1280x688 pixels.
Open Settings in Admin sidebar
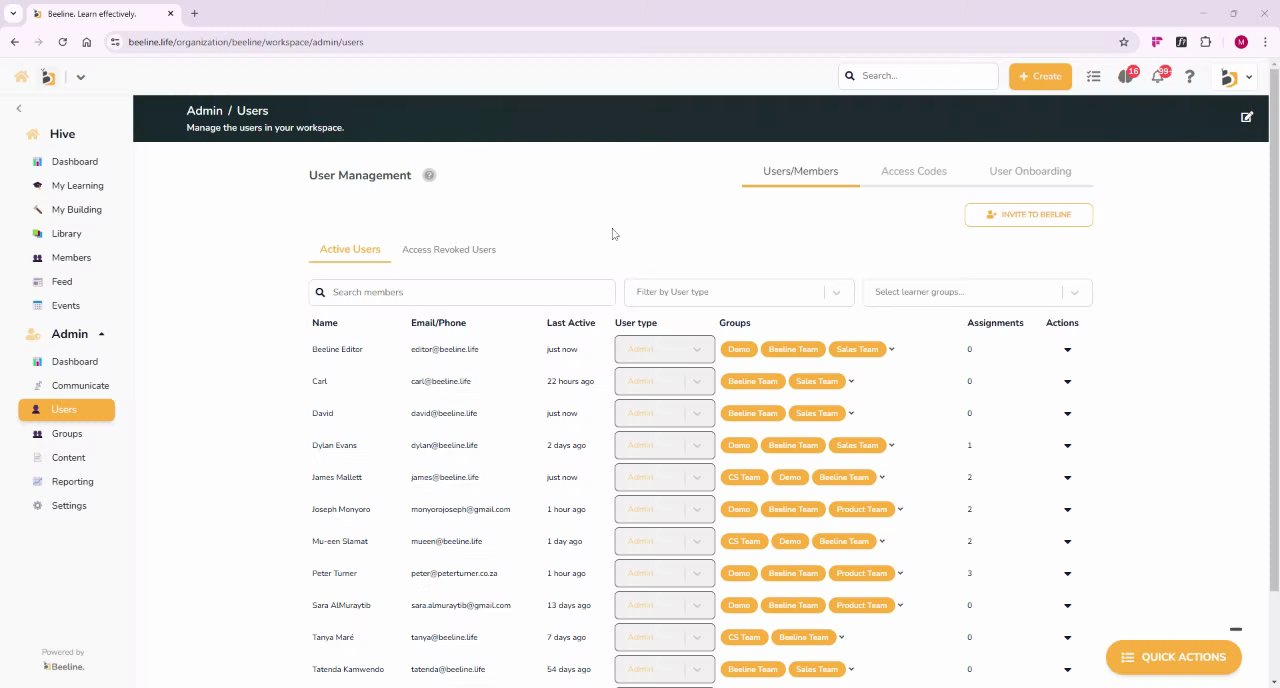pos(69,506)
